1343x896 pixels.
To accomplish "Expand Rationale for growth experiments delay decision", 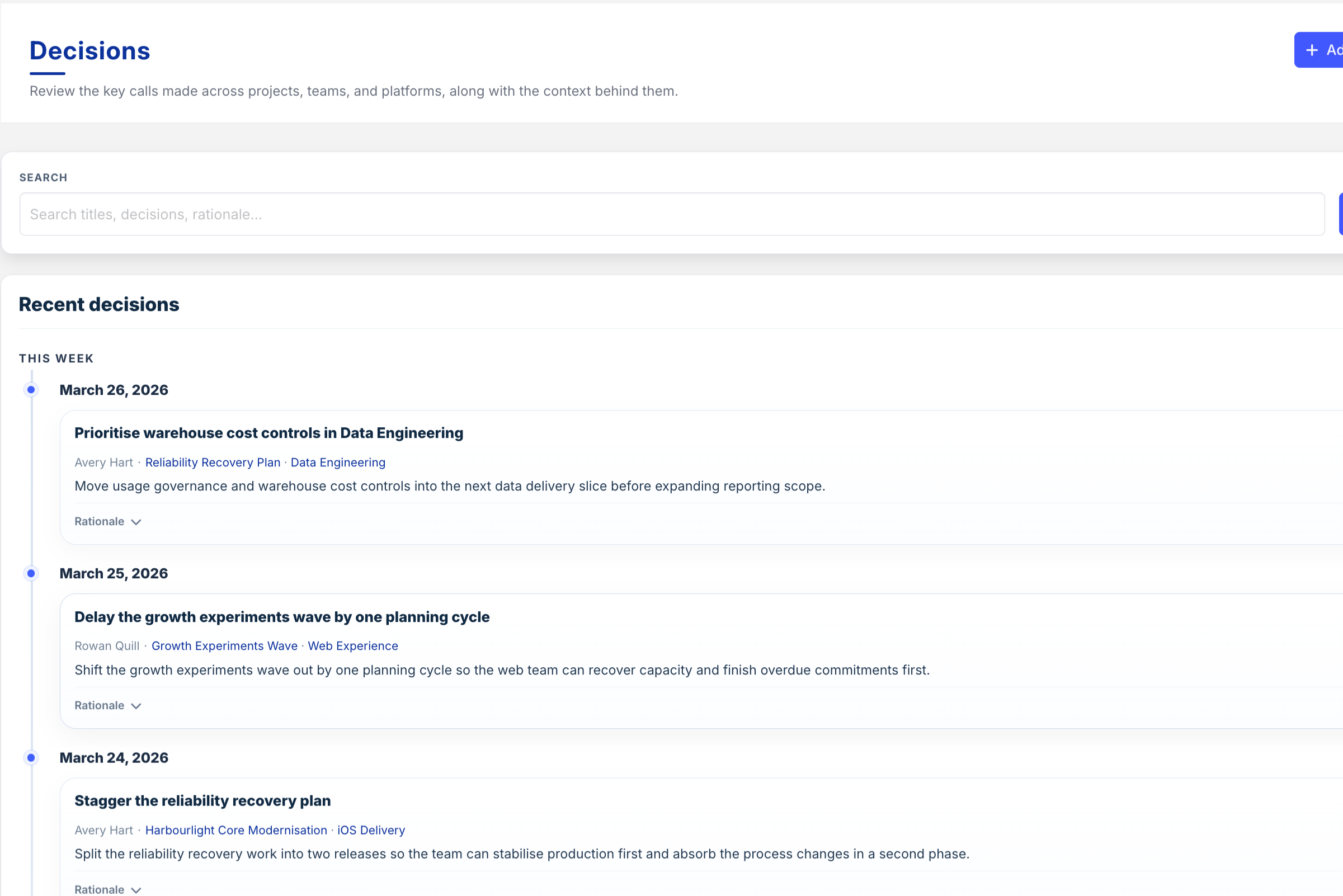I will pyautogui.click(x=100, y=705).
